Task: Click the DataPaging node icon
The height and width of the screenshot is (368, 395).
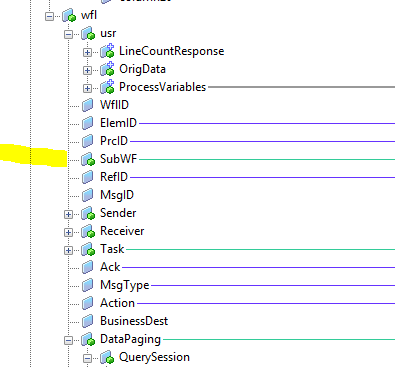Action: click(88, 339)
